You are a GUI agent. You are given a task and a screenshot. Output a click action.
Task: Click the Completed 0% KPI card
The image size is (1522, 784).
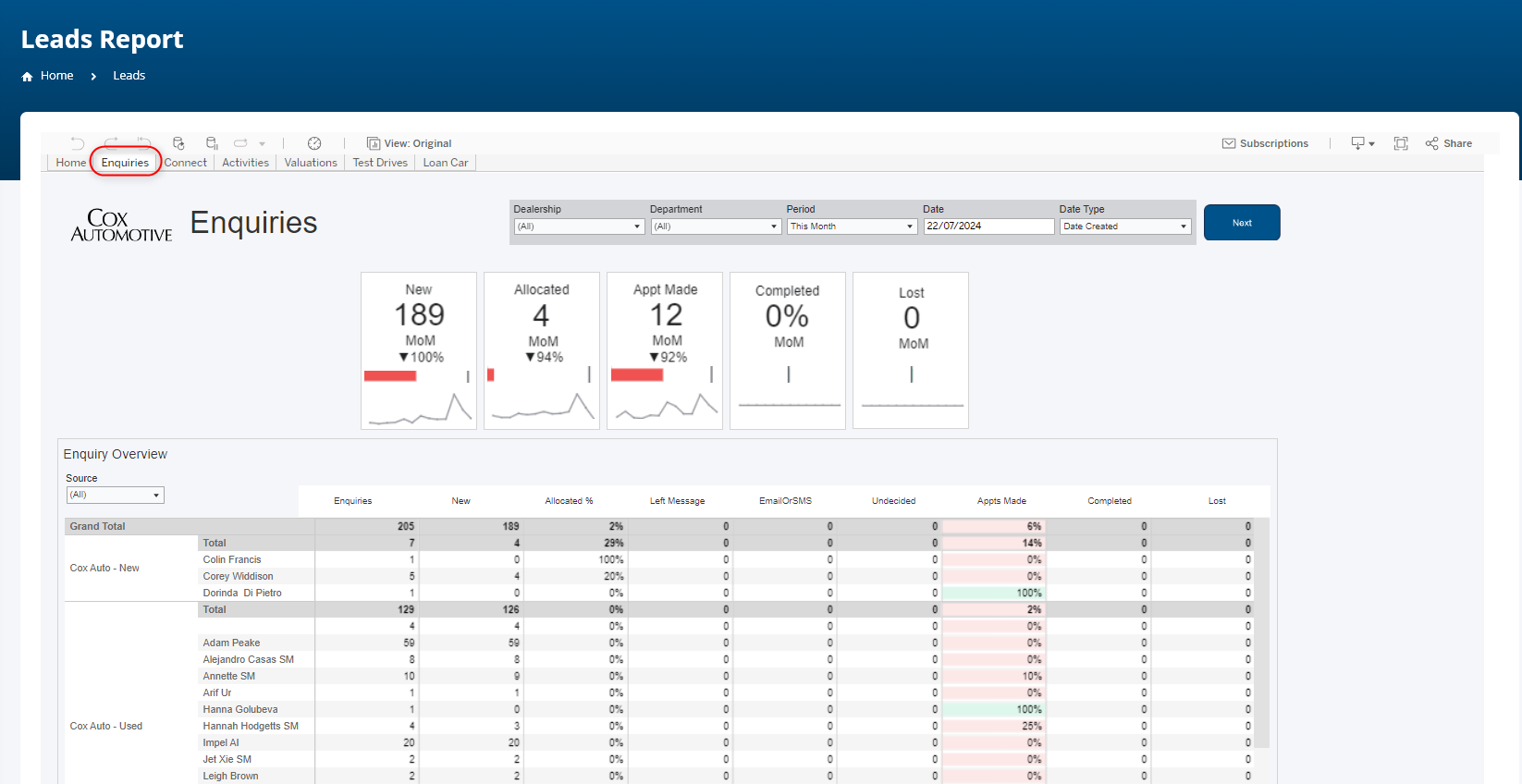788,350
